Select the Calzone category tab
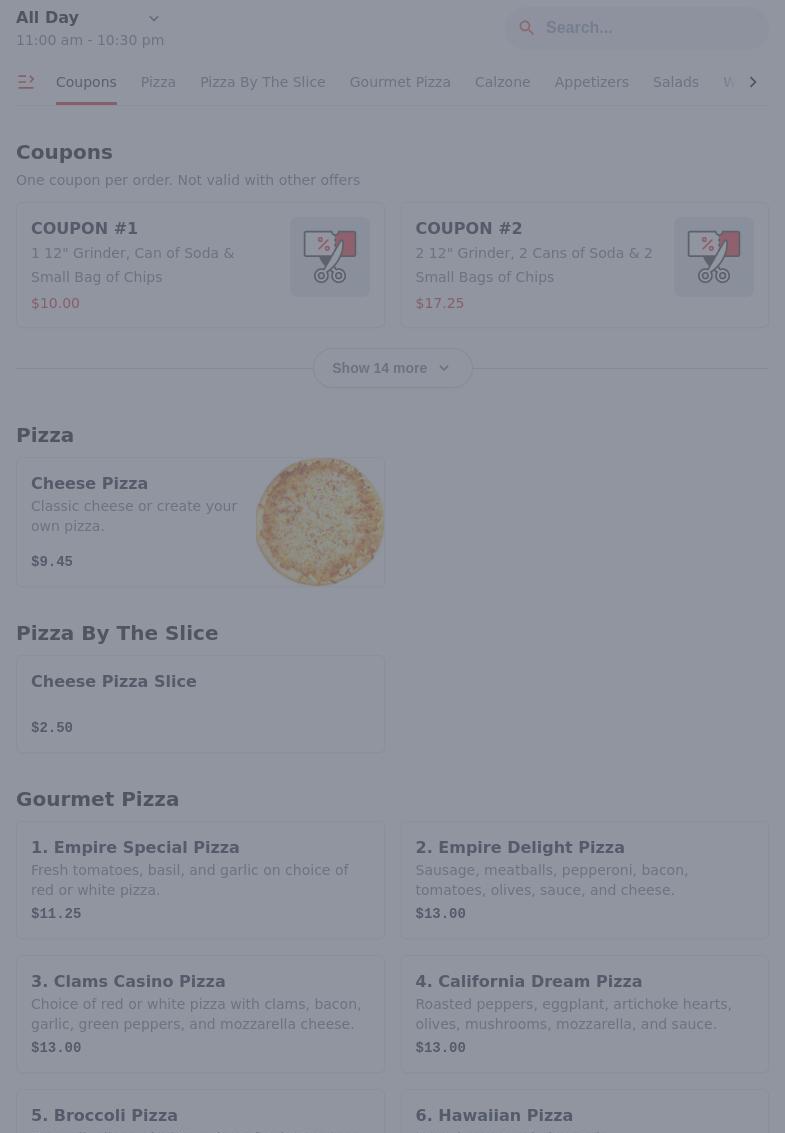Viewport: 785px width, 1133px height. [502, 82]
